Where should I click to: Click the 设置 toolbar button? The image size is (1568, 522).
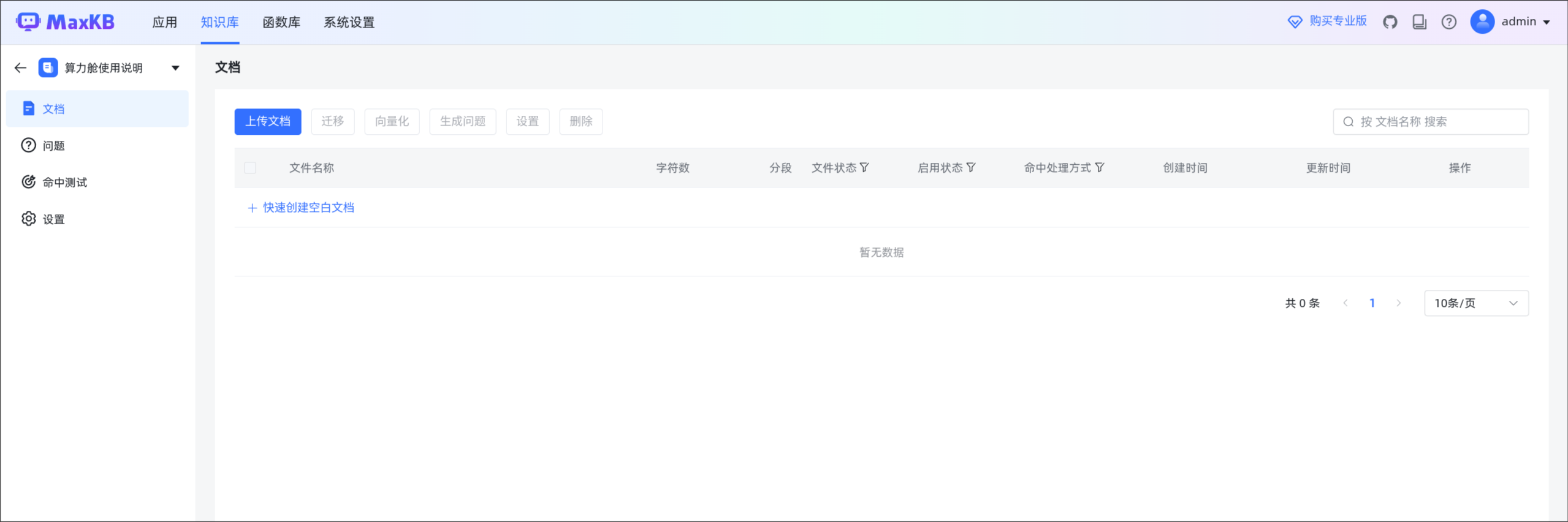pos(528,121)
